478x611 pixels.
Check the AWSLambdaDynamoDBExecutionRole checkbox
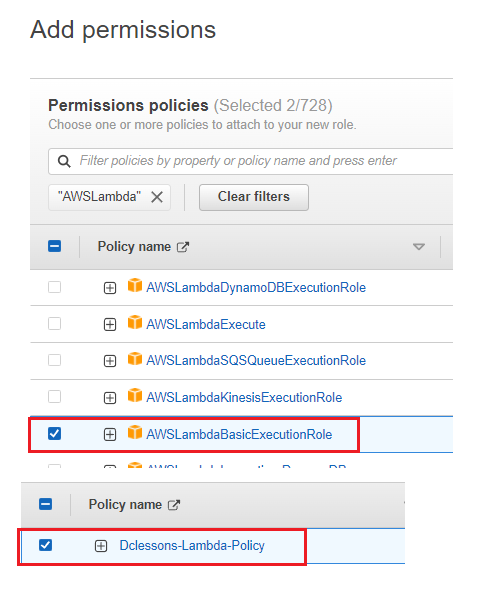[x=55, y=287]
